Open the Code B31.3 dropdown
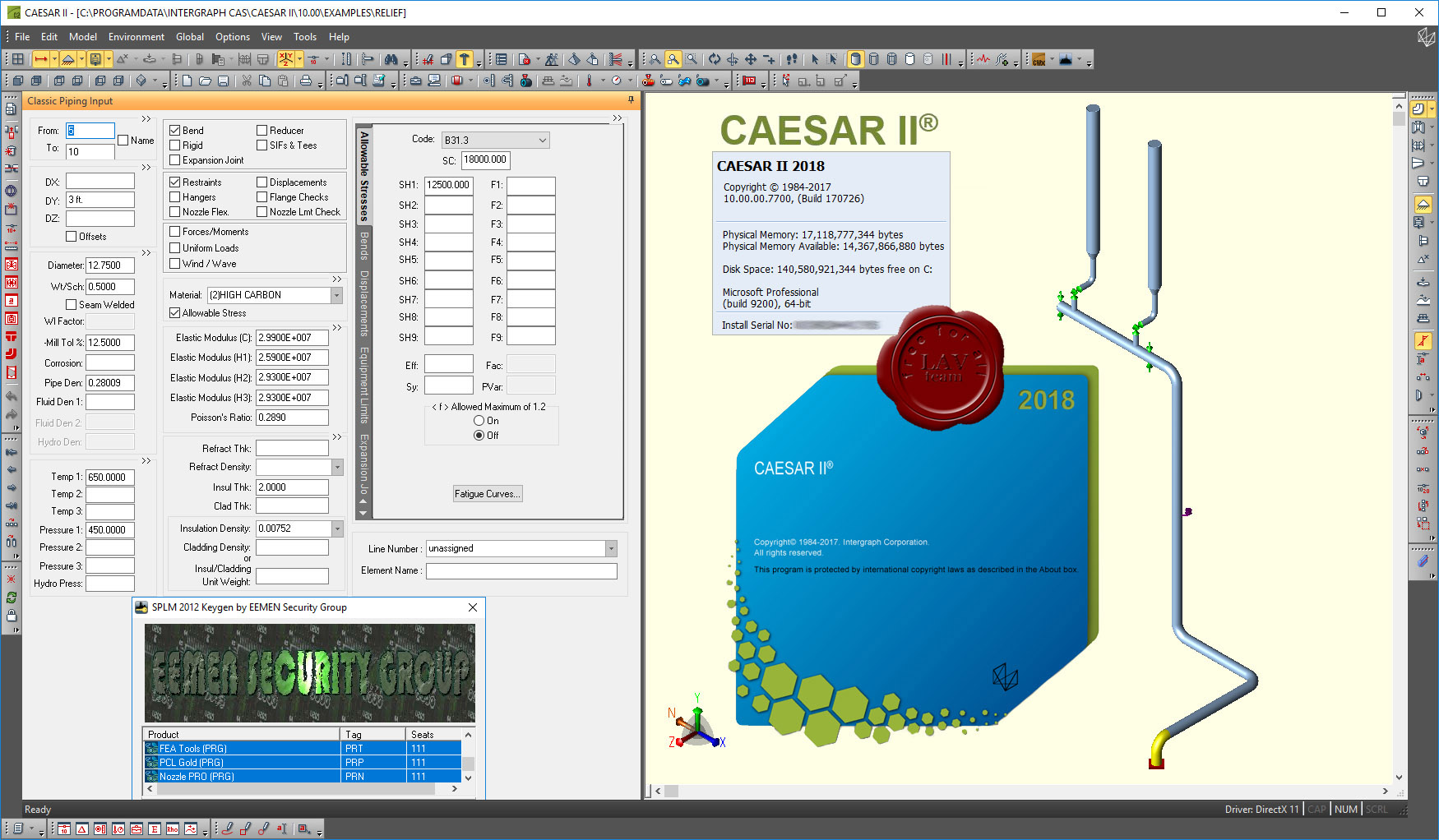This screenshot has width=1439, height=840. pyautogui.click(x=542, y=140)
